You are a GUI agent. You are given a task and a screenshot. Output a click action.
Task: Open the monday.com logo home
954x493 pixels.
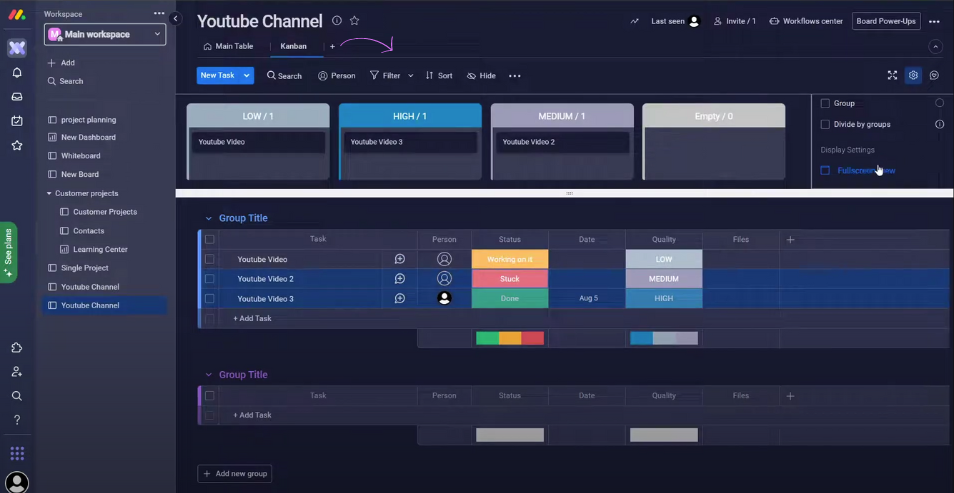pos(17,15)
